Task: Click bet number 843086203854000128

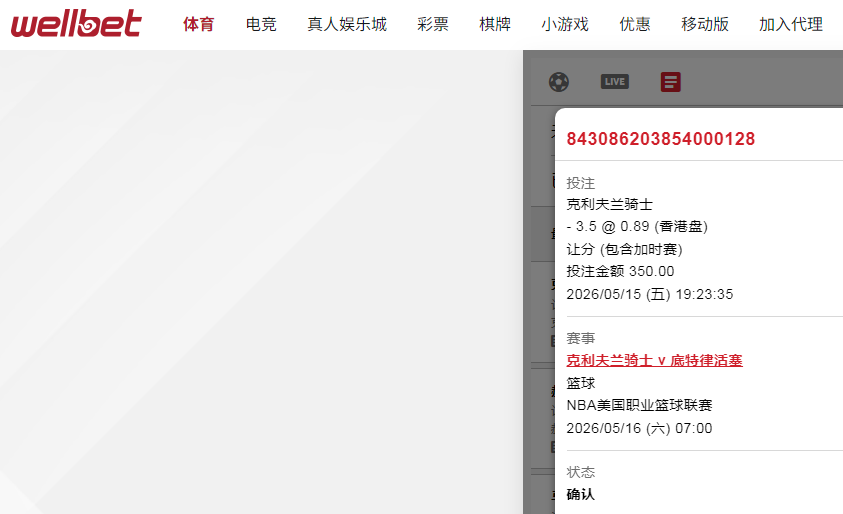Action: pyautogui.click(x=661, y=139)
